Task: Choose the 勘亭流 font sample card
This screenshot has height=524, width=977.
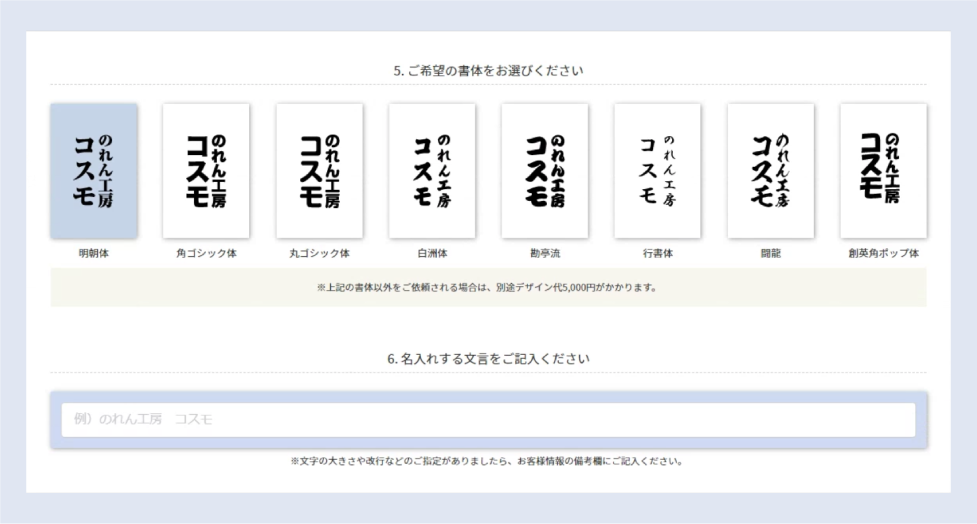Action: tap(545, 171)
